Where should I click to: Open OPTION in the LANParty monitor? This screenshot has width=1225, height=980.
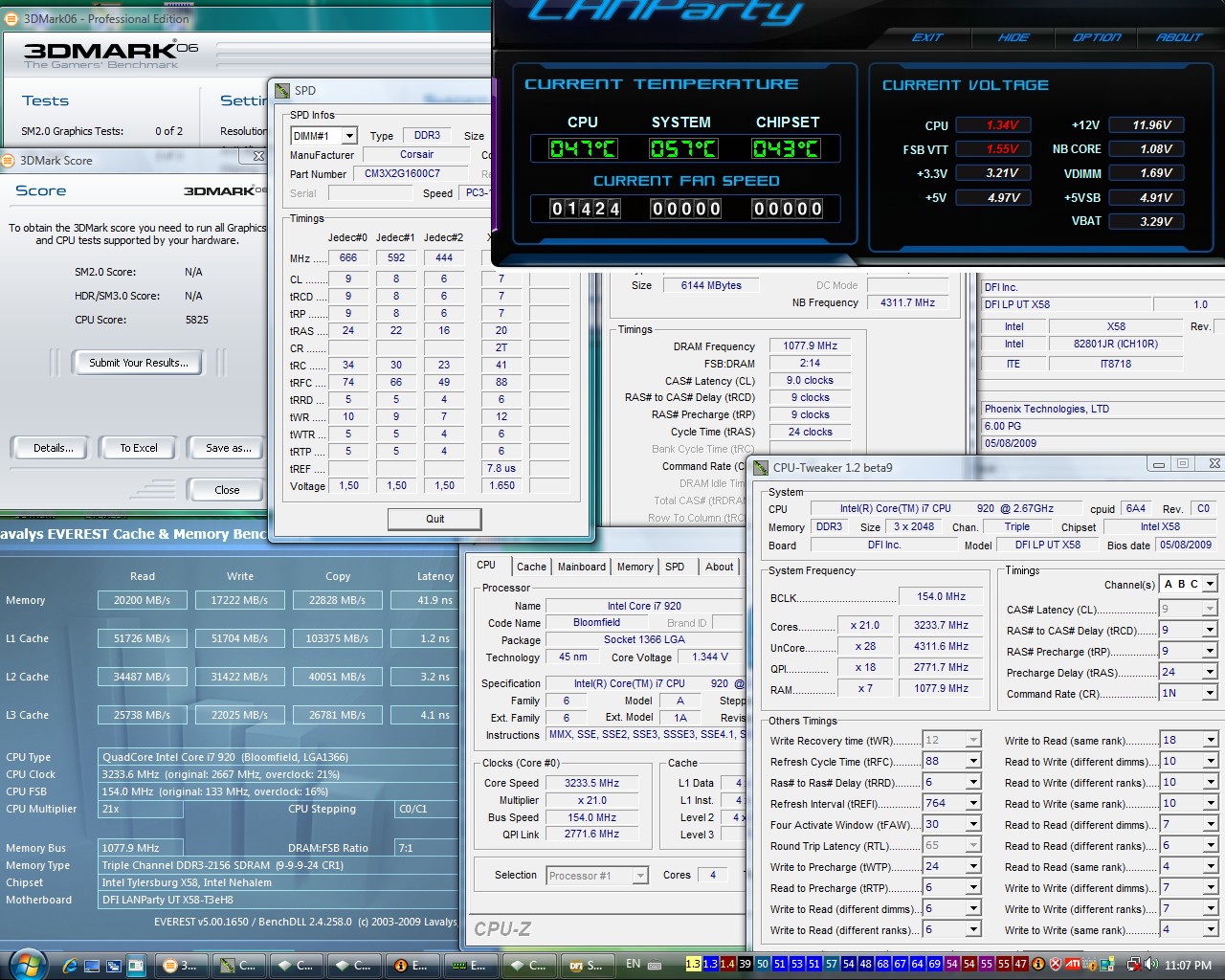click(x=1097, y=37)
